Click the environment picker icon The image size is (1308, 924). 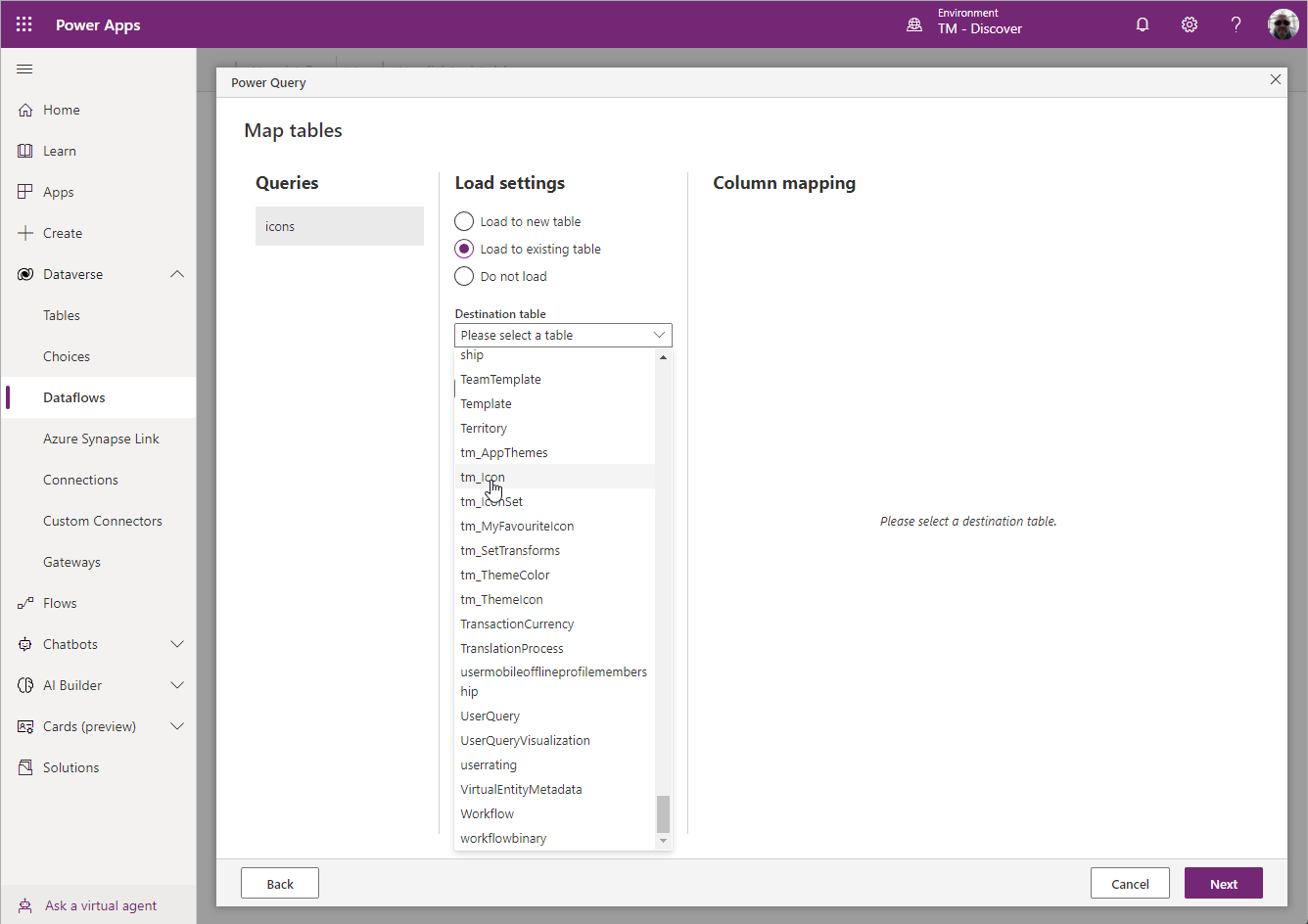pyautogui.click(x=914, y=24)
